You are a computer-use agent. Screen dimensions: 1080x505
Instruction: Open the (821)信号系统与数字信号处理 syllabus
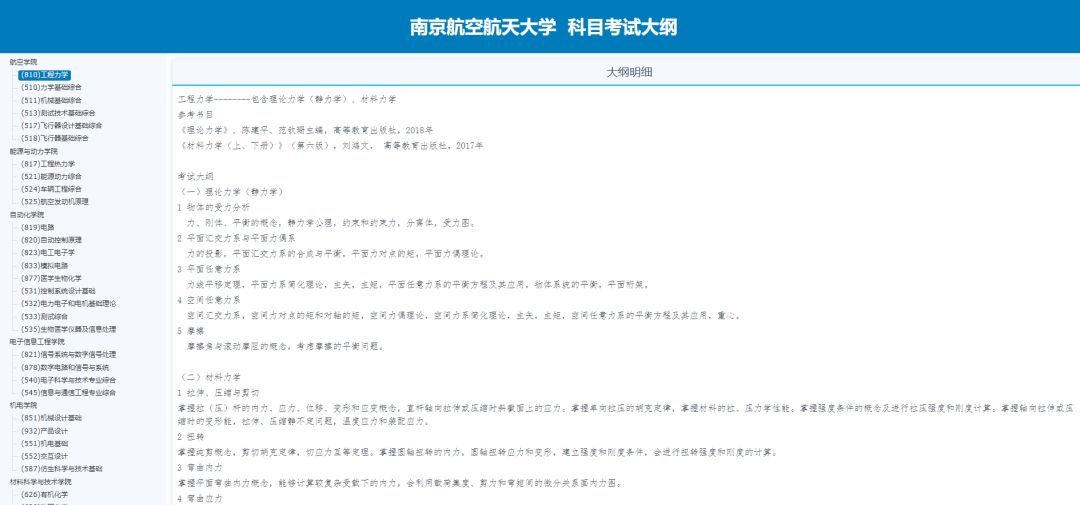point(68,354)
